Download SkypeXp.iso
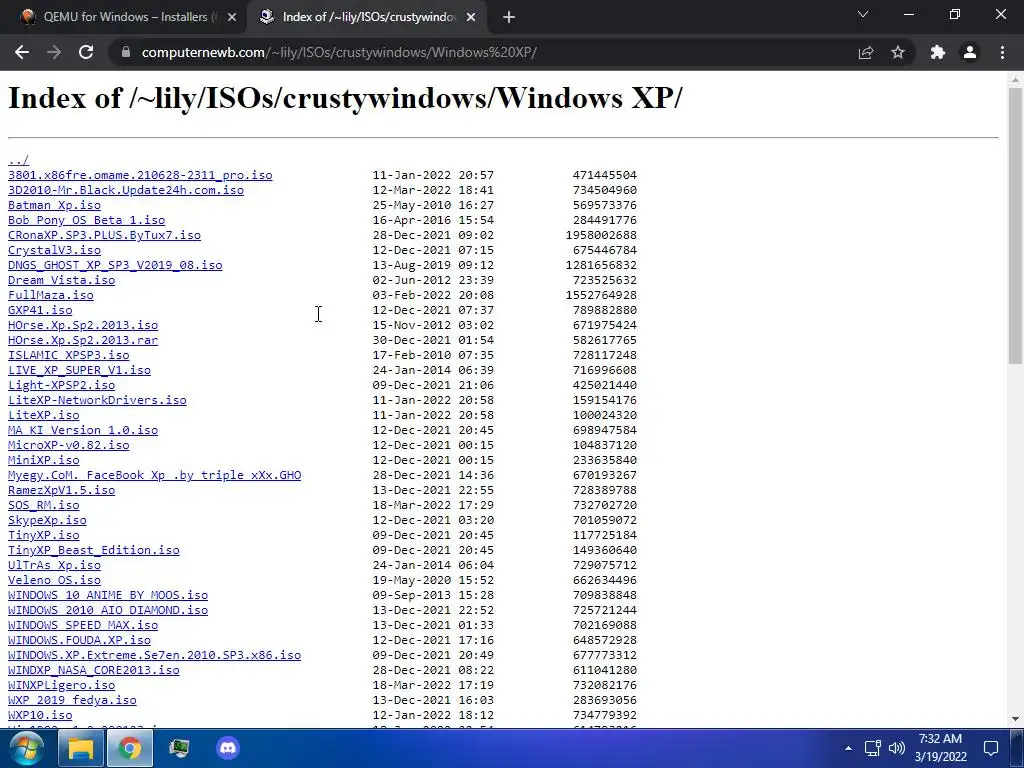Viewport: 1024px width, 768px height. click(x=47, y=520)
